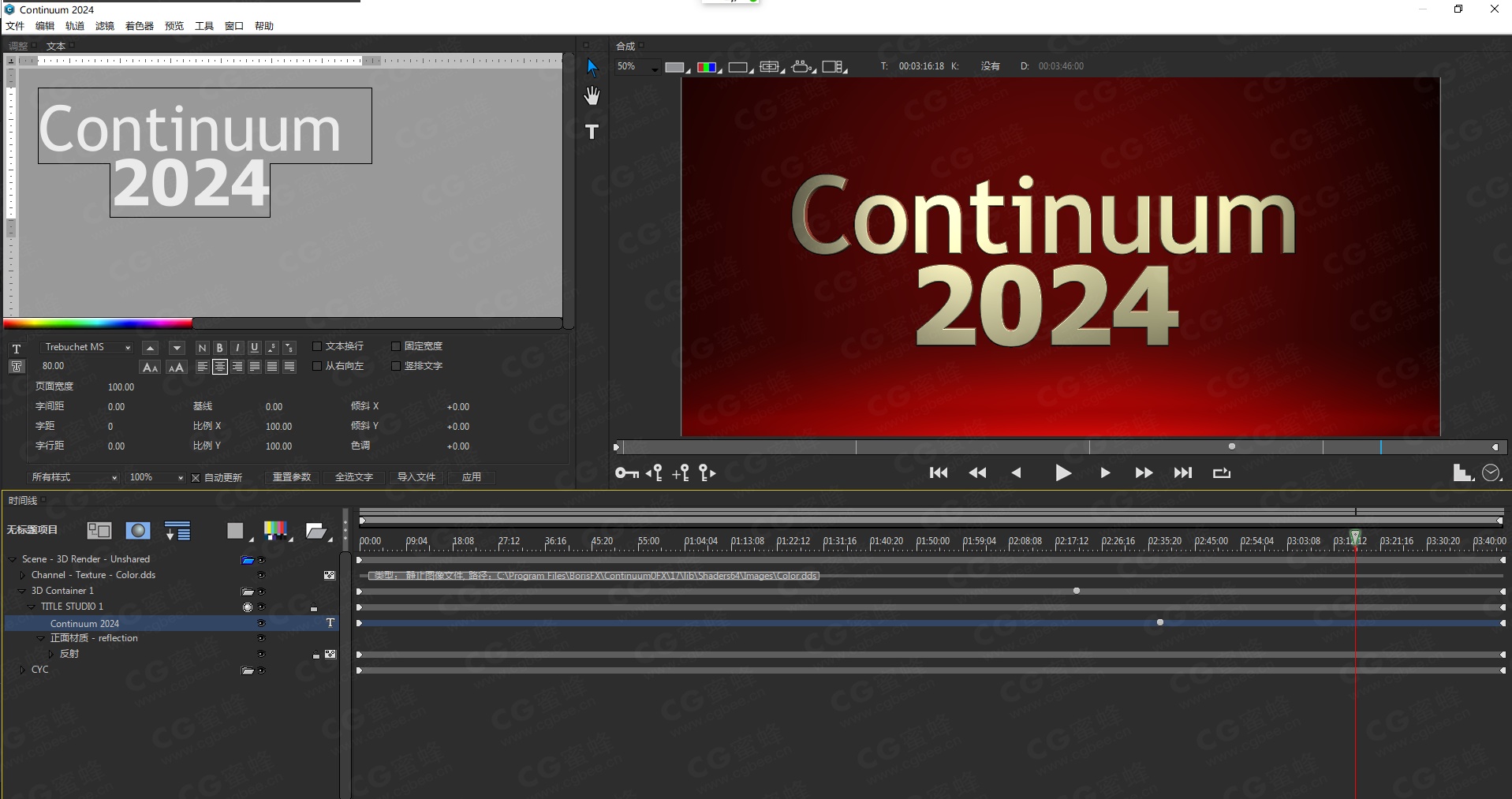The width and height of the screenshot is (1512, 799).
Task: Open the 文件 menu
Action: click(15, 26)
